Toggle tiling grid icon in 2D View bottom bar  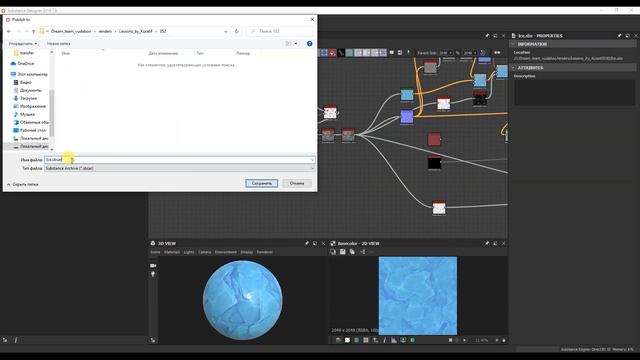[366, 340]
